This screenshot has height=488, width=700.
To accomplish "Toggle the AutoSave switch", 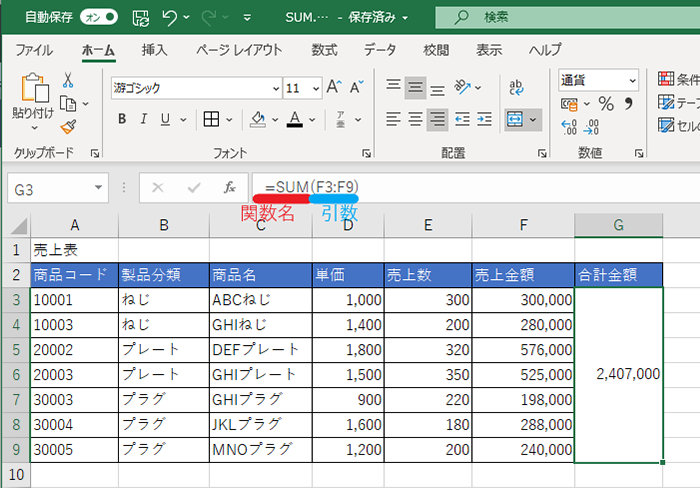I will 99,17.
